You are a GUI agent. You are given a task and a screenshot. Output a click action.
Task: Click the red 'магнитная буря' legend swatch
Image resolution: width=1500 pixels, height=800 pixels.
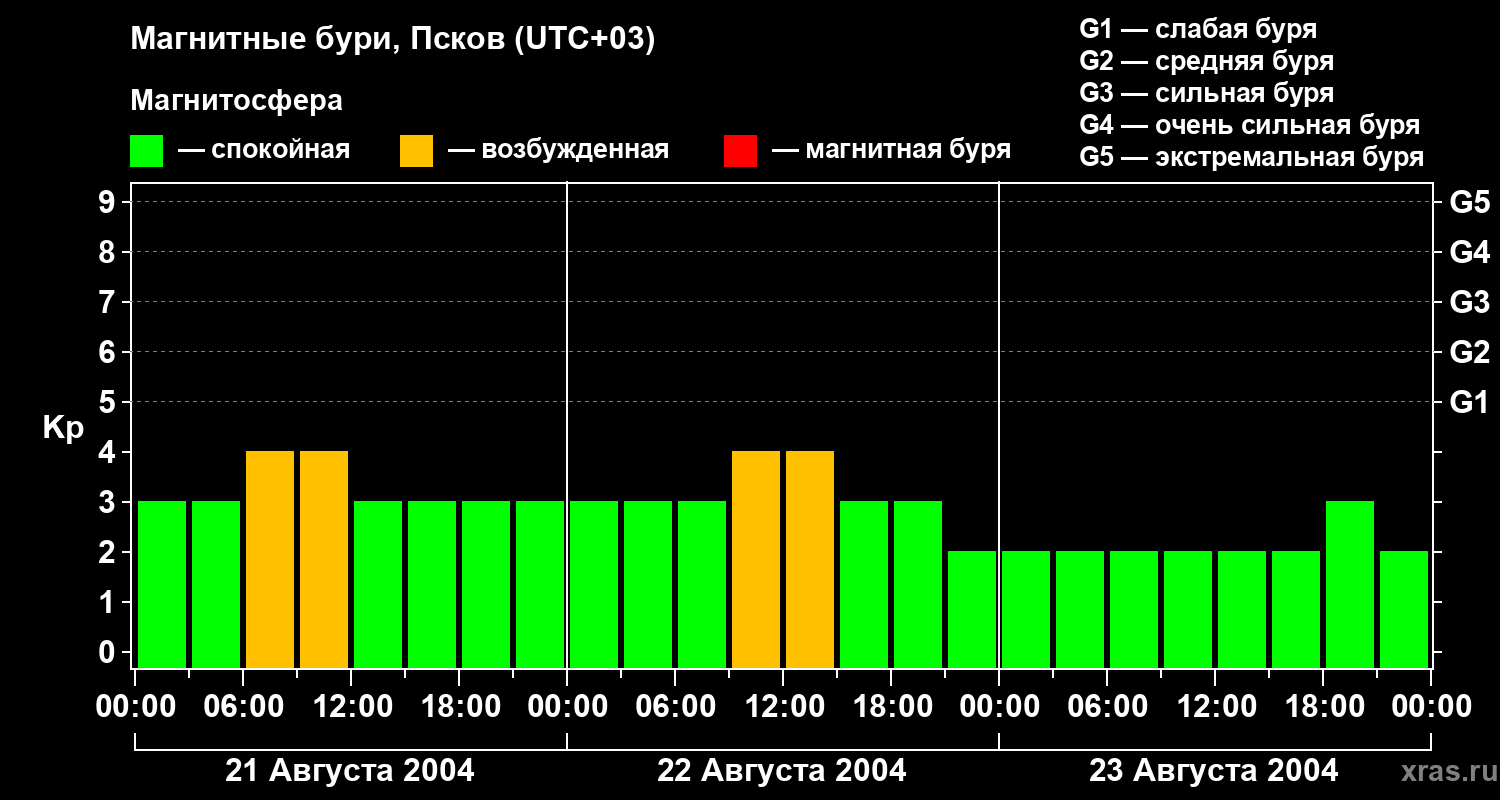(740, 151)
